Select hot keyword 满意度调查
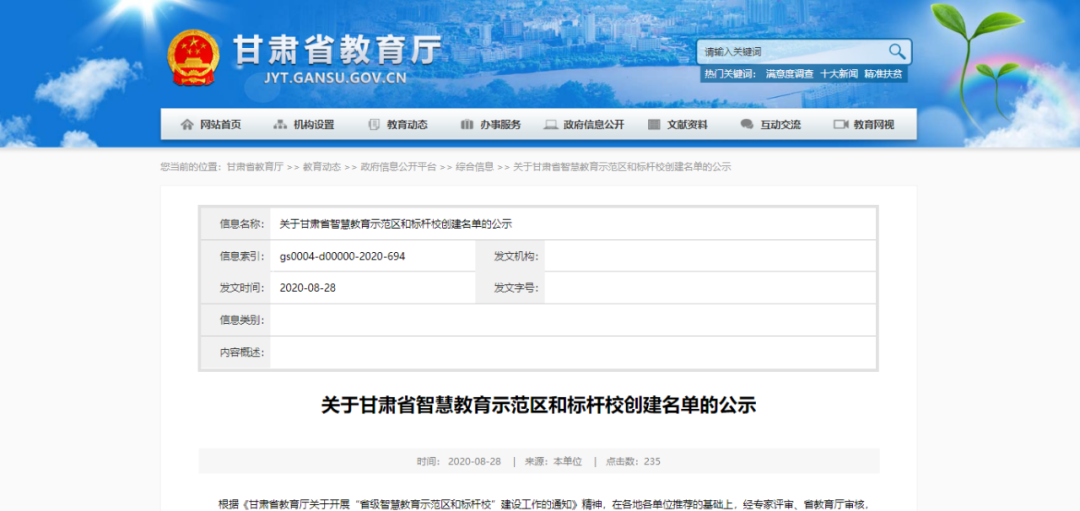1080x511 pixels. pos(789,74)
